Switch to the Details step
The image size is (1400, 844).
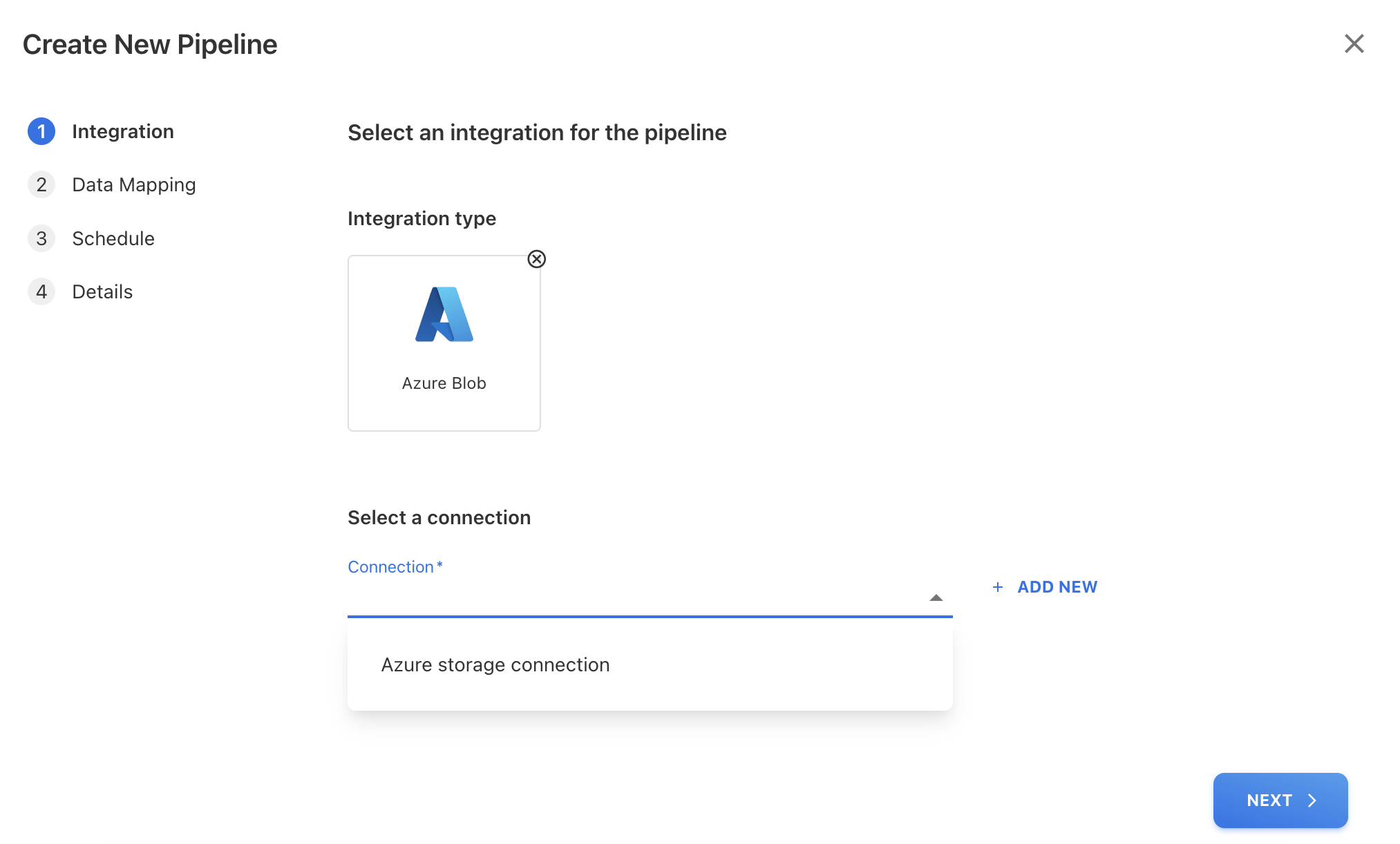pos(102,291)
